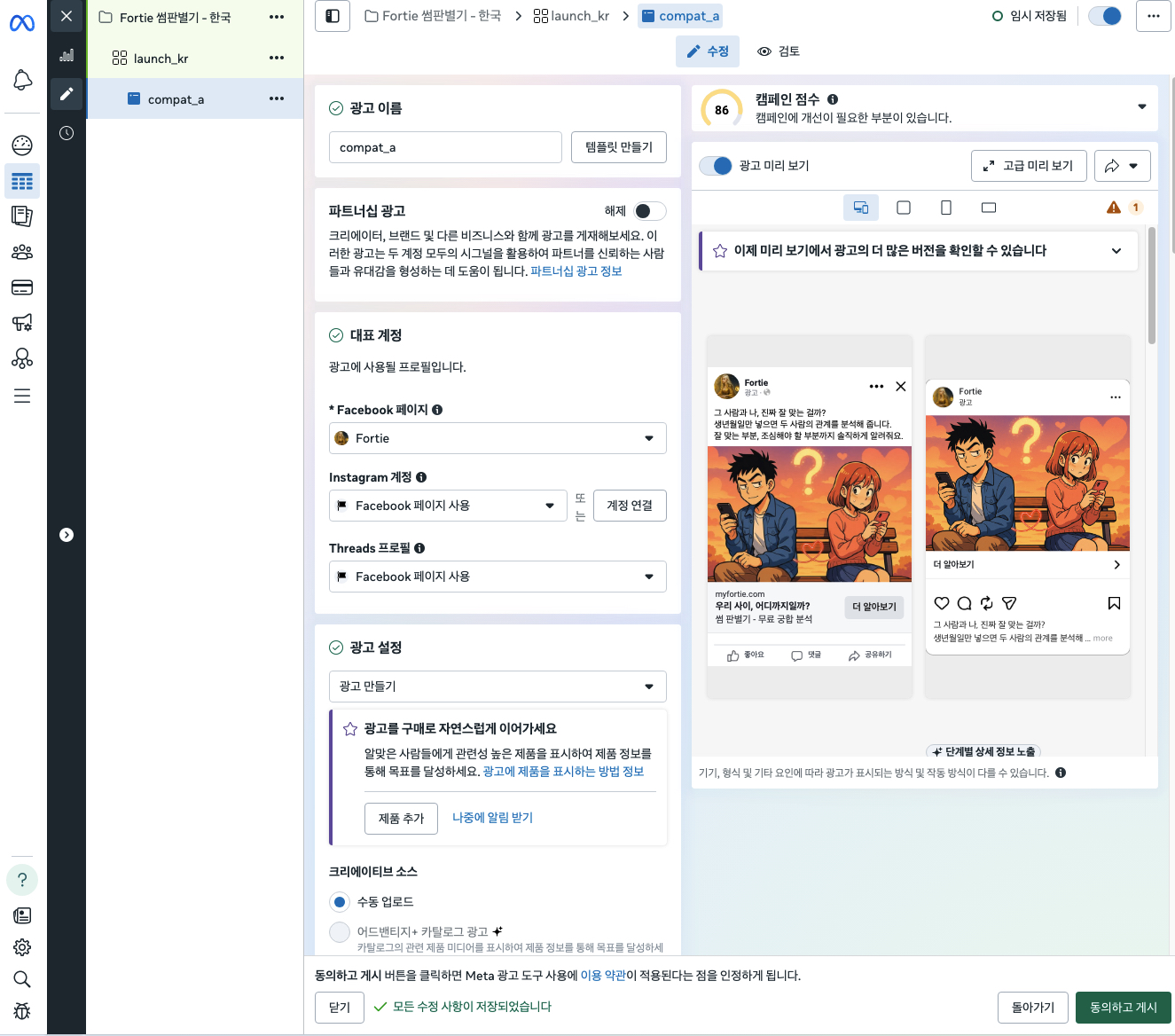1175x1036 pixels.
Task: Click the 템플릿 만들기 button
Action: pos(618,147)
